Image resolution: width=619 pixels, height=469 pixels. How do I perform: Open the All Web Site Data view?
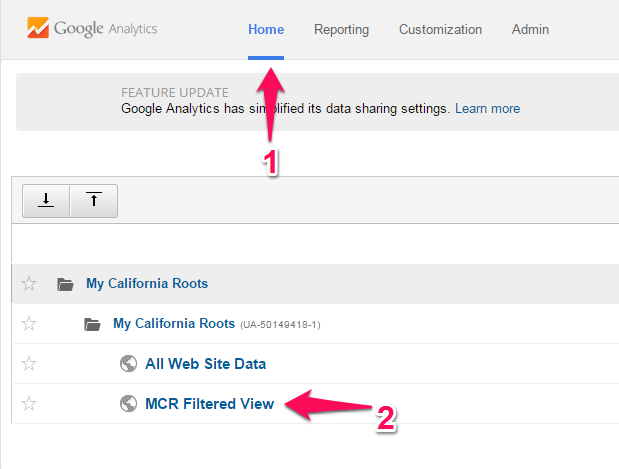(205, 364)
